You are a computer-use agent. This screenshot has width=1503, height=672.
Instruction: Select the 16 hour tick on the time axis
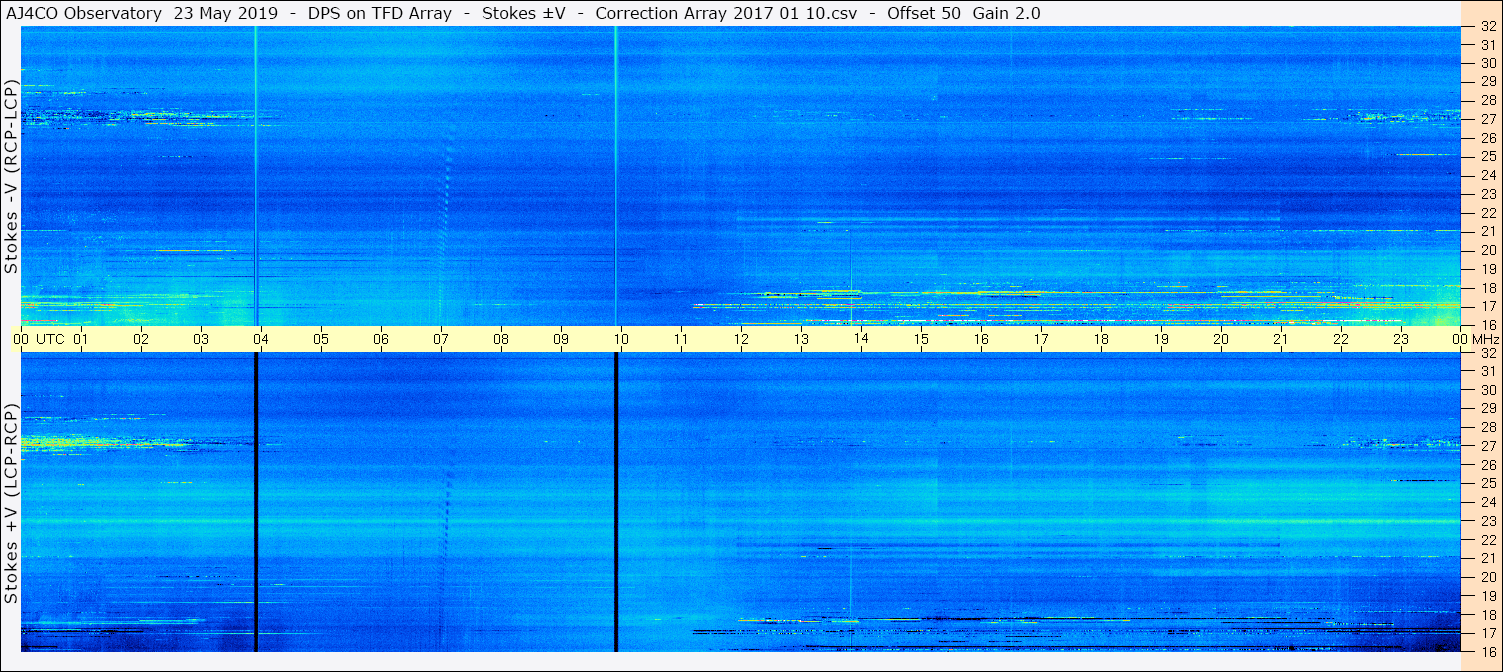pyautogui.click(x=981, y=339)
